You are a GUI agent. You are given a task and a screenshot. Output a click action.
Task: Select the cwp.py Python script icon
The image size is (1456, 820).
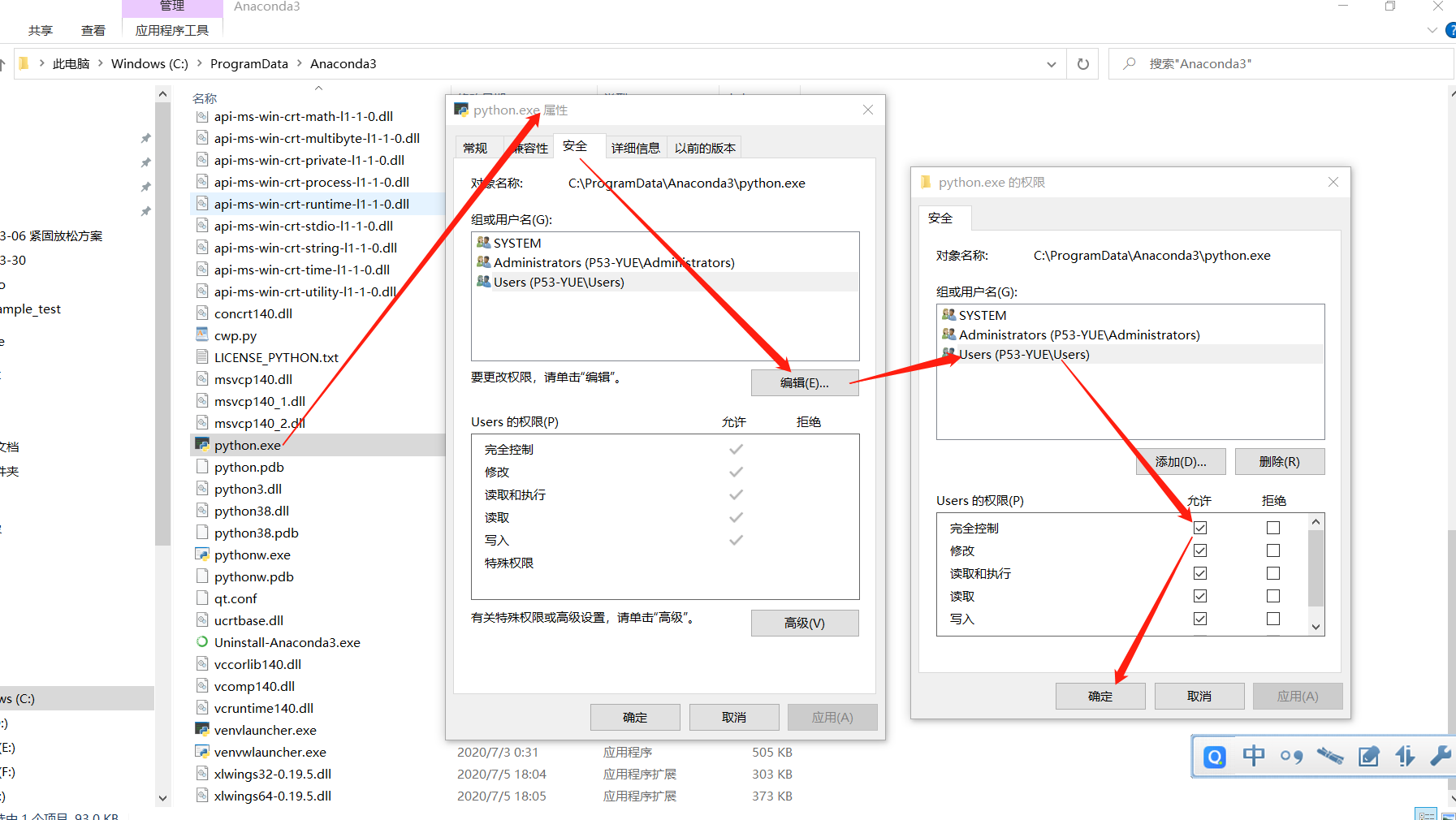coord(201,334)
